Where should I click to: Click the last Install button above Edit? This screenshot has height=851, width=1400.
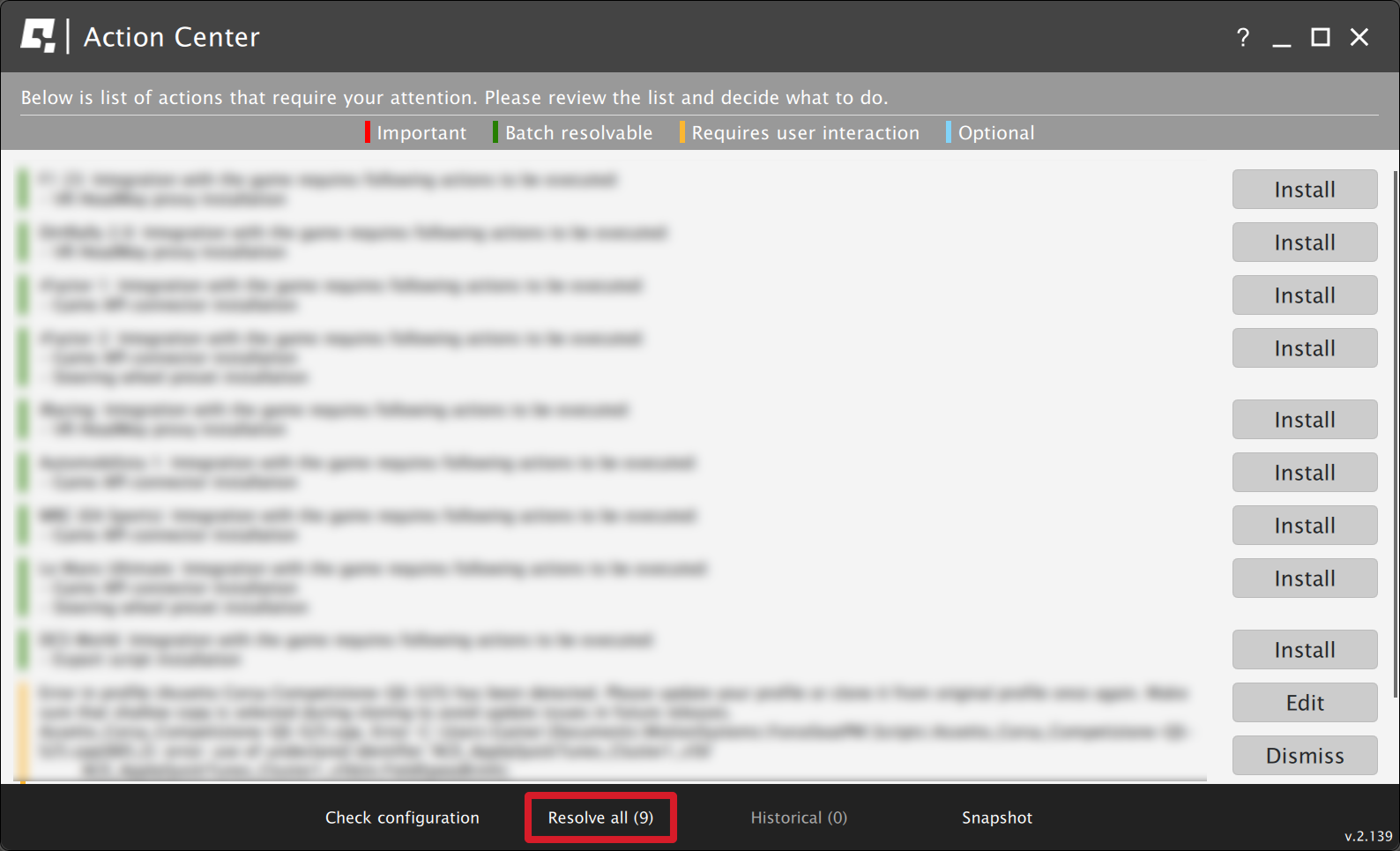1304,650
